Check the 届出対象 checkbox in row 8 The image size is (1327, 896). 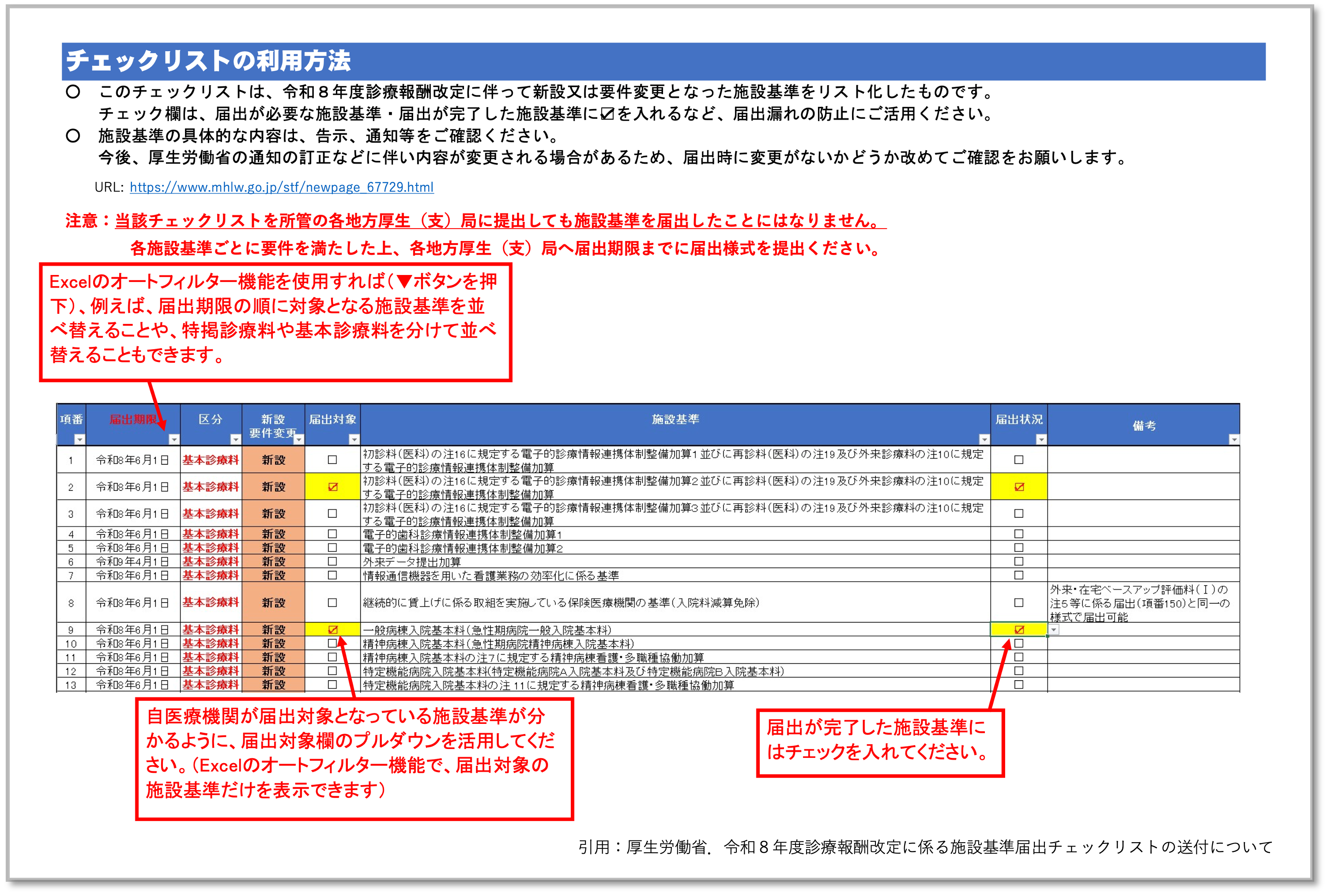(332, 602)
